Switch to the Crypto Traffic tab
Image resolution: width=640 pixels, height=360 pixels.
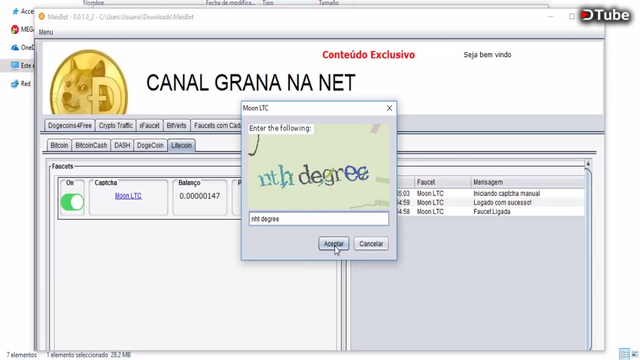(x=116, y=126)
